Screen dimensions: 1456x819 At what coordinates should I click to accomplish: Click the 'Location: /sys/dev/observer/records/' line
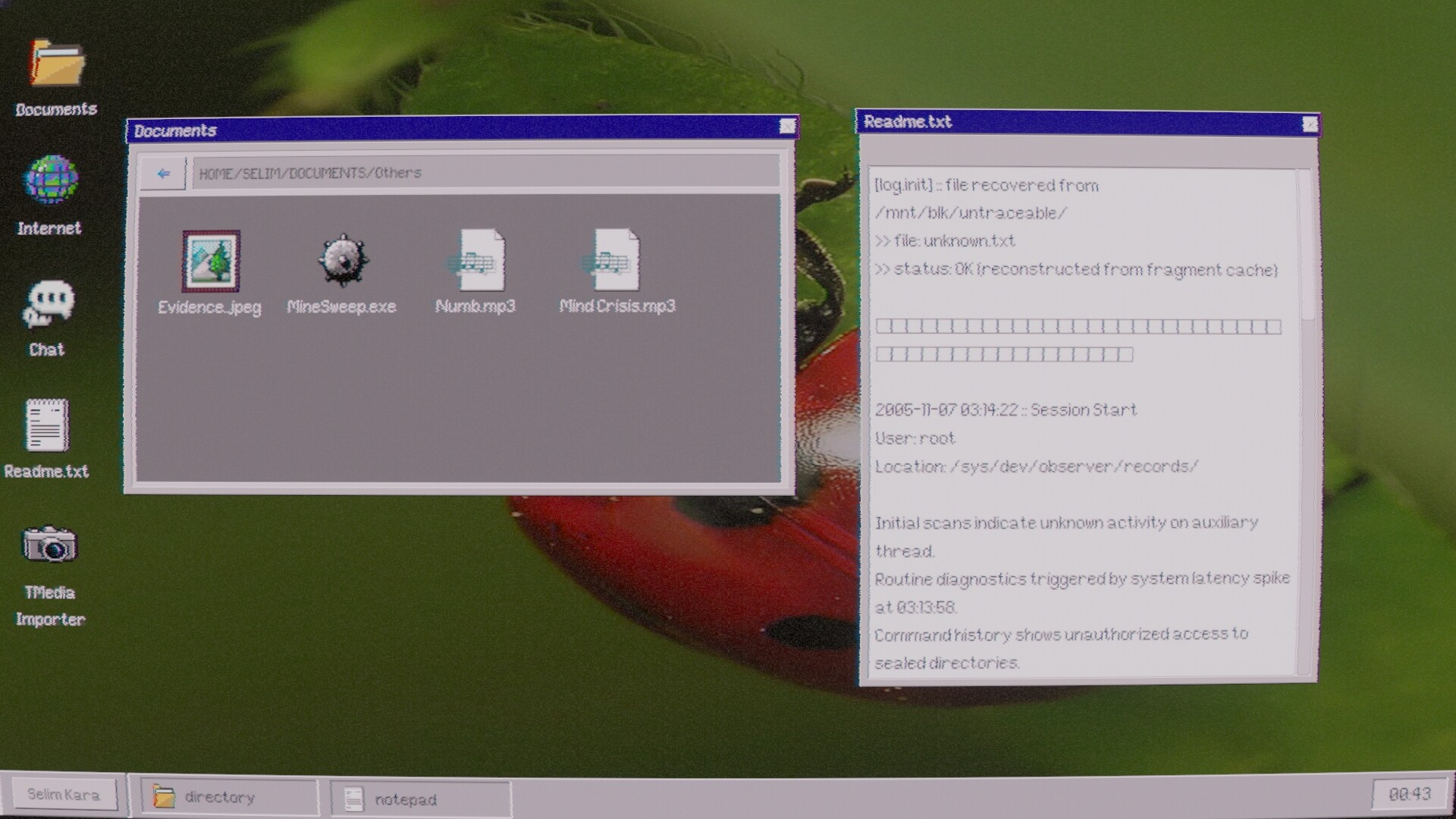click(x=1037, y=466)
